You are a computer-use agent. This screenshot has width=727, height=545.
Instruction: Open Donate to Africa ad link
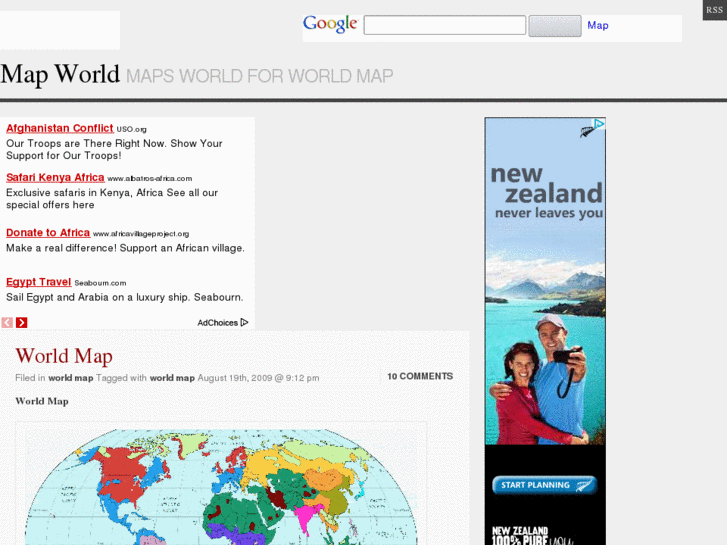tap(48, 232)
